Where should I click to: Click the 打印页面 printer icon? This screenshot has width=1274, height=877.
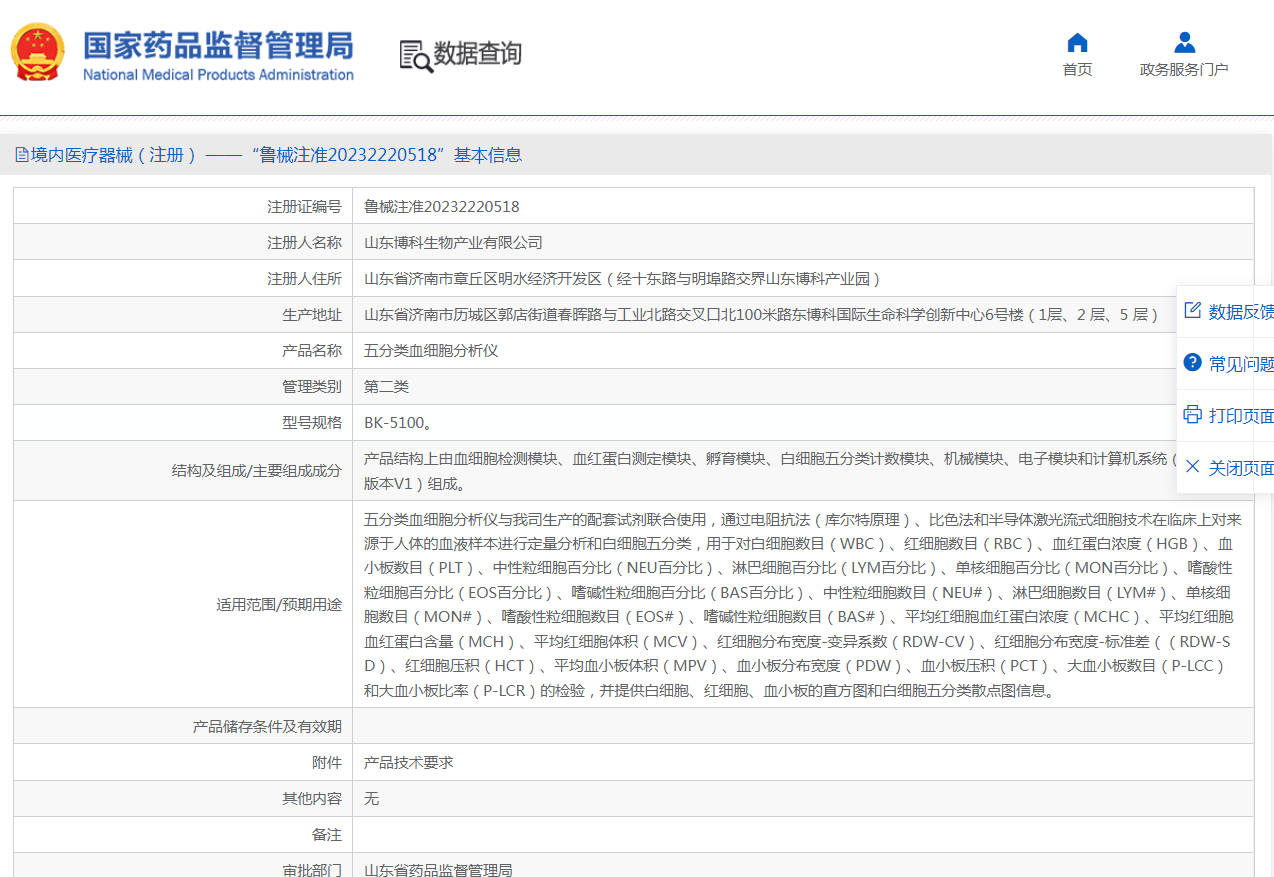[1192, 415]
